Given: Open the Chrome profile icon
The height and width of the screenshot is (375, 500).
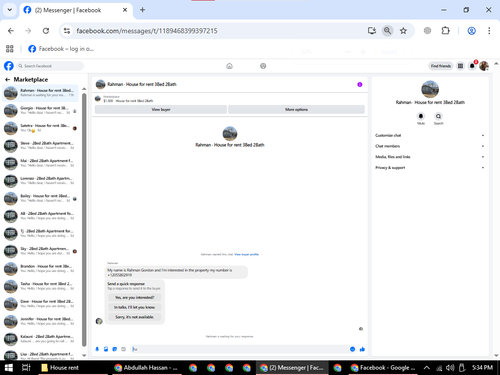Looking at the screenshot, I should 471,31.
